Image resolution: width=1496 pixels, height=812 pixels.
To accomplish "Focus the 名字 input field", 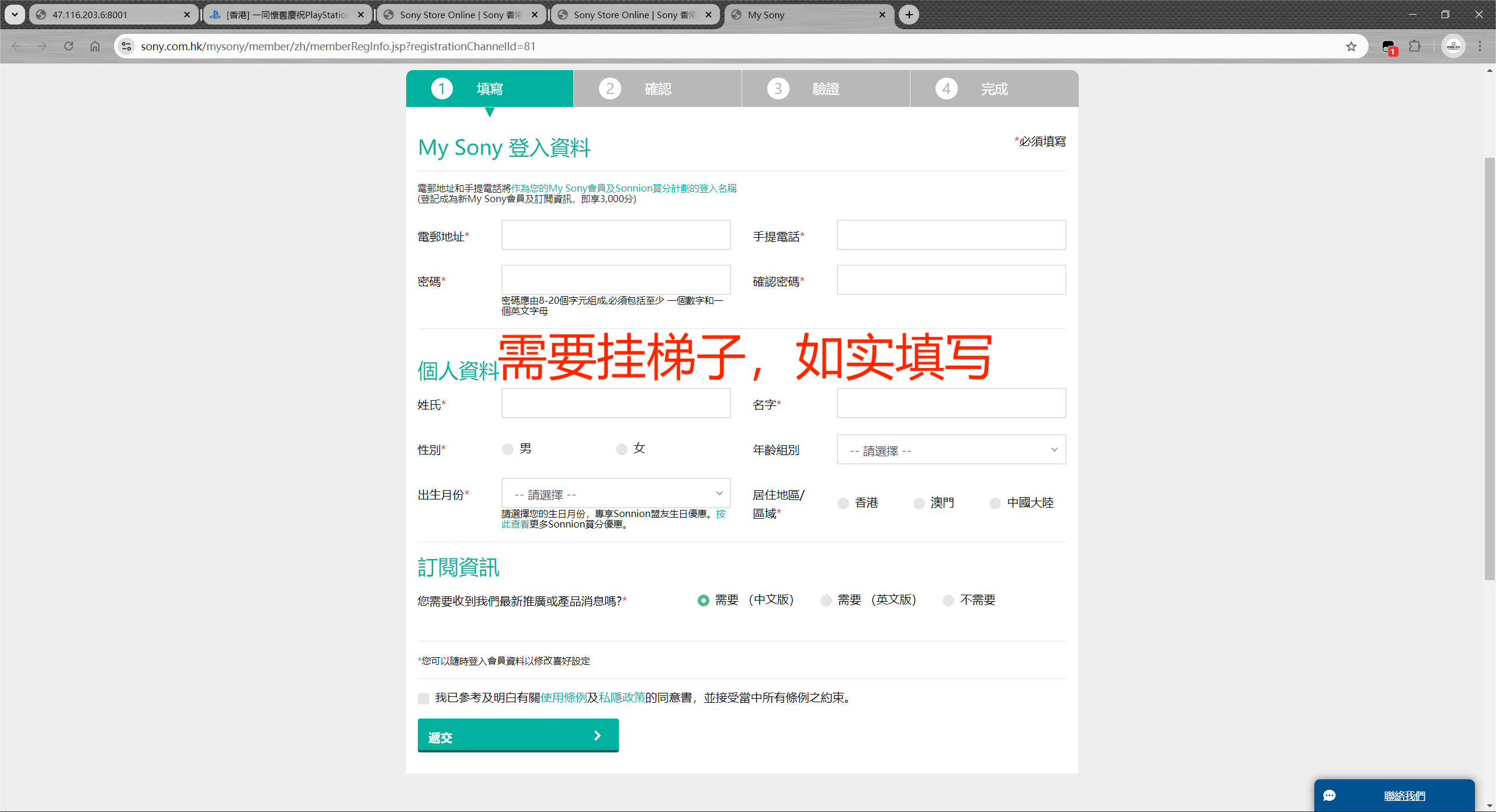I will pos(951,403).
